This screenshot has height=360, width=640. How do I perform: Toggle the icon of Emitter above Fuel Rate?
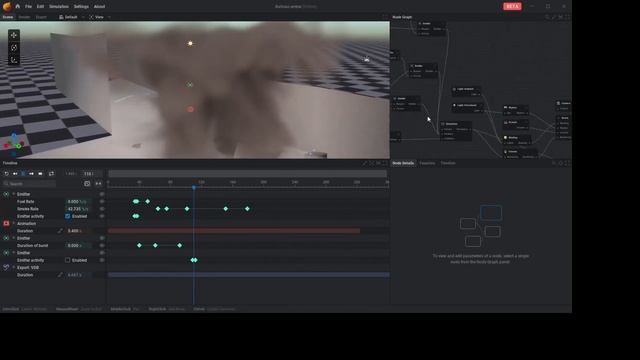(6, 194)
